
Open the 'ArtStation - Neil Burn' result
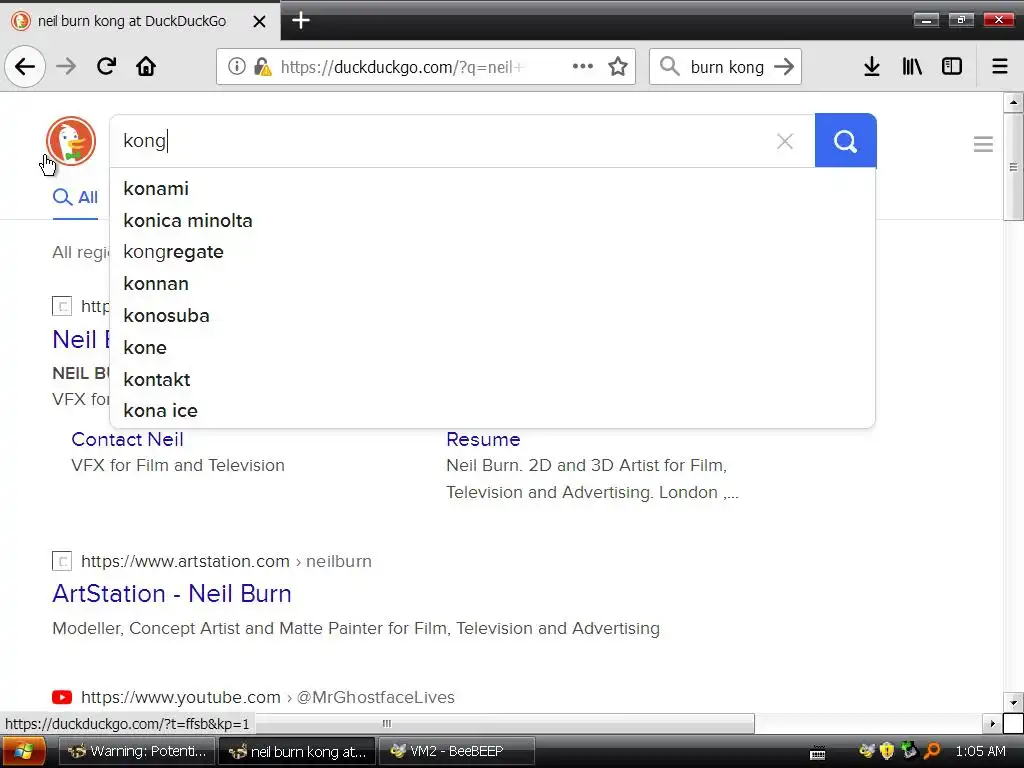click(x=172, y=594)
